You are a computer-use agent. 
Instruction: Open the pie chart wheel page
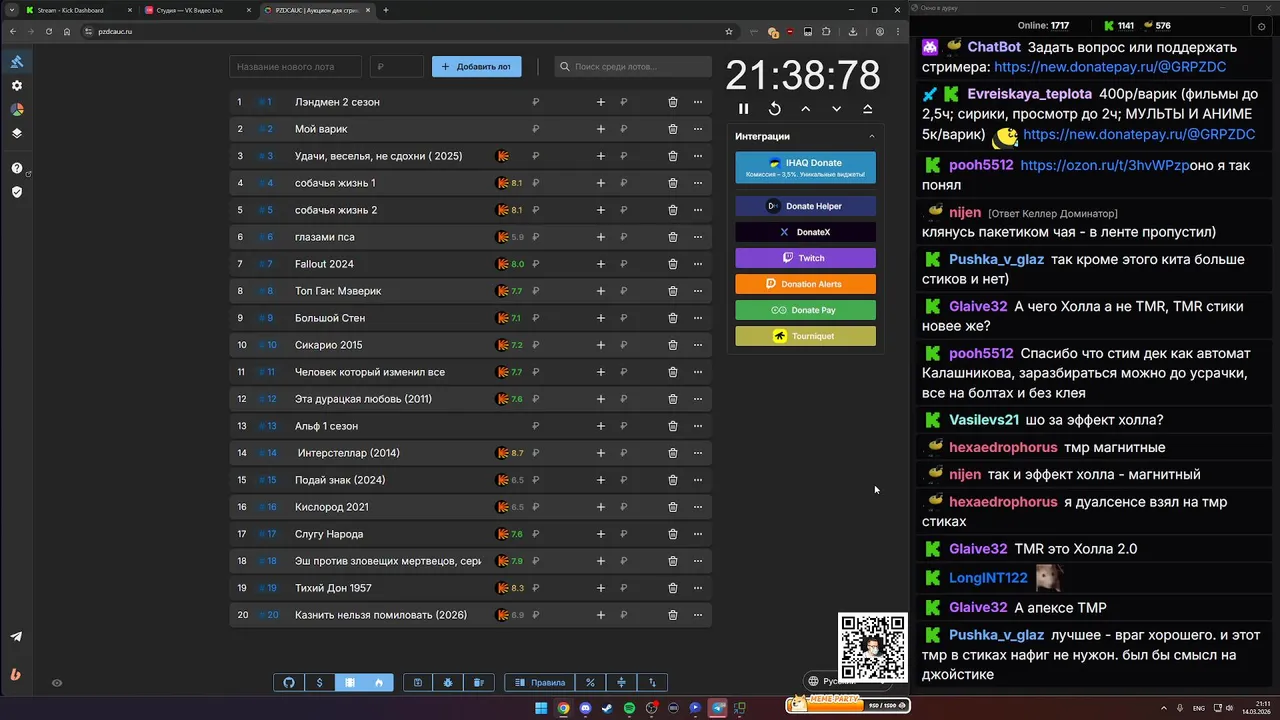(x=16, y=110)
